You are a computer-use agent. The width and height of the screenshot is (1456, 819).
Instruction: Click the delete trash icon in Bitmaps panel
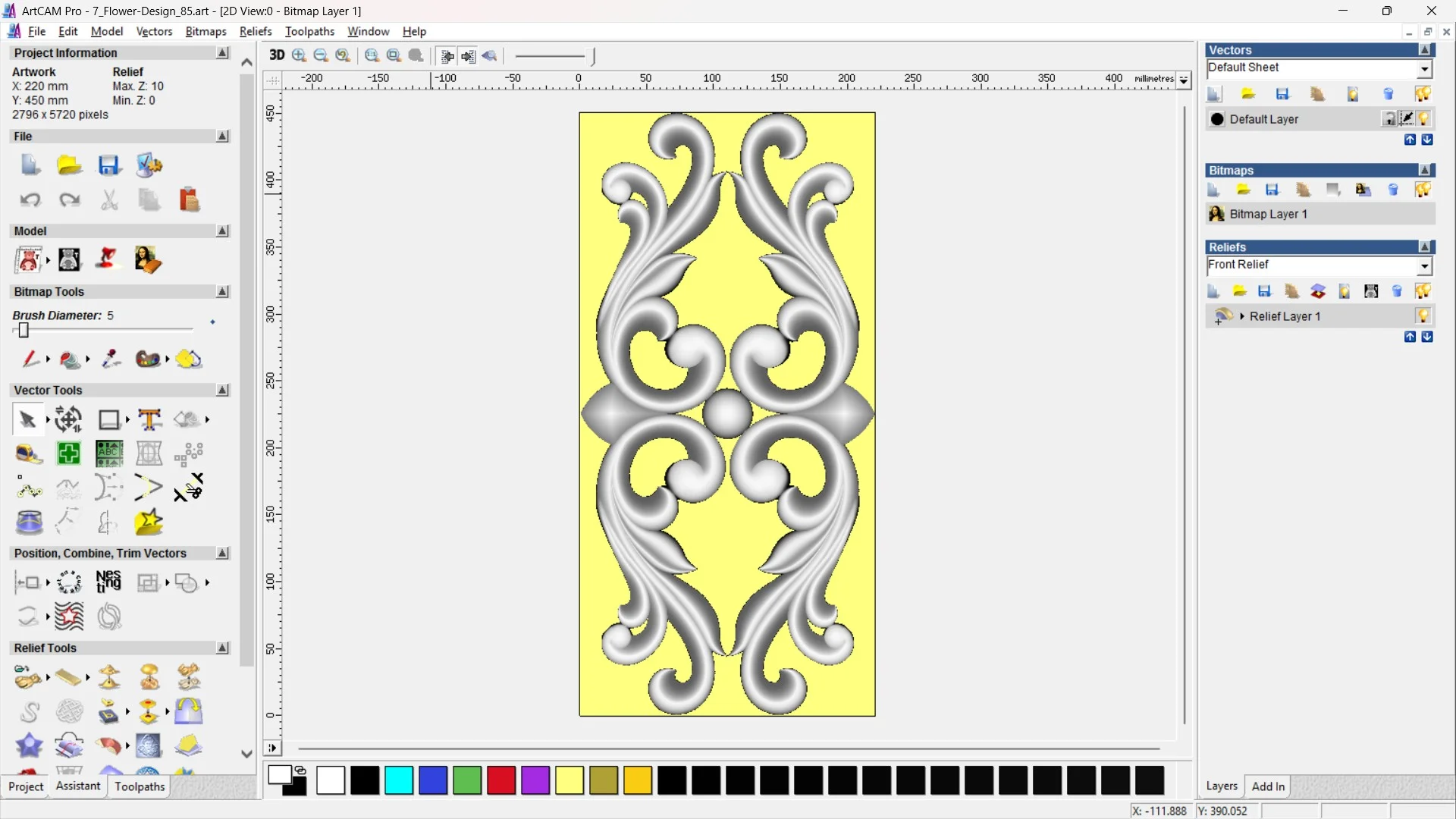tap(1393, 189)
